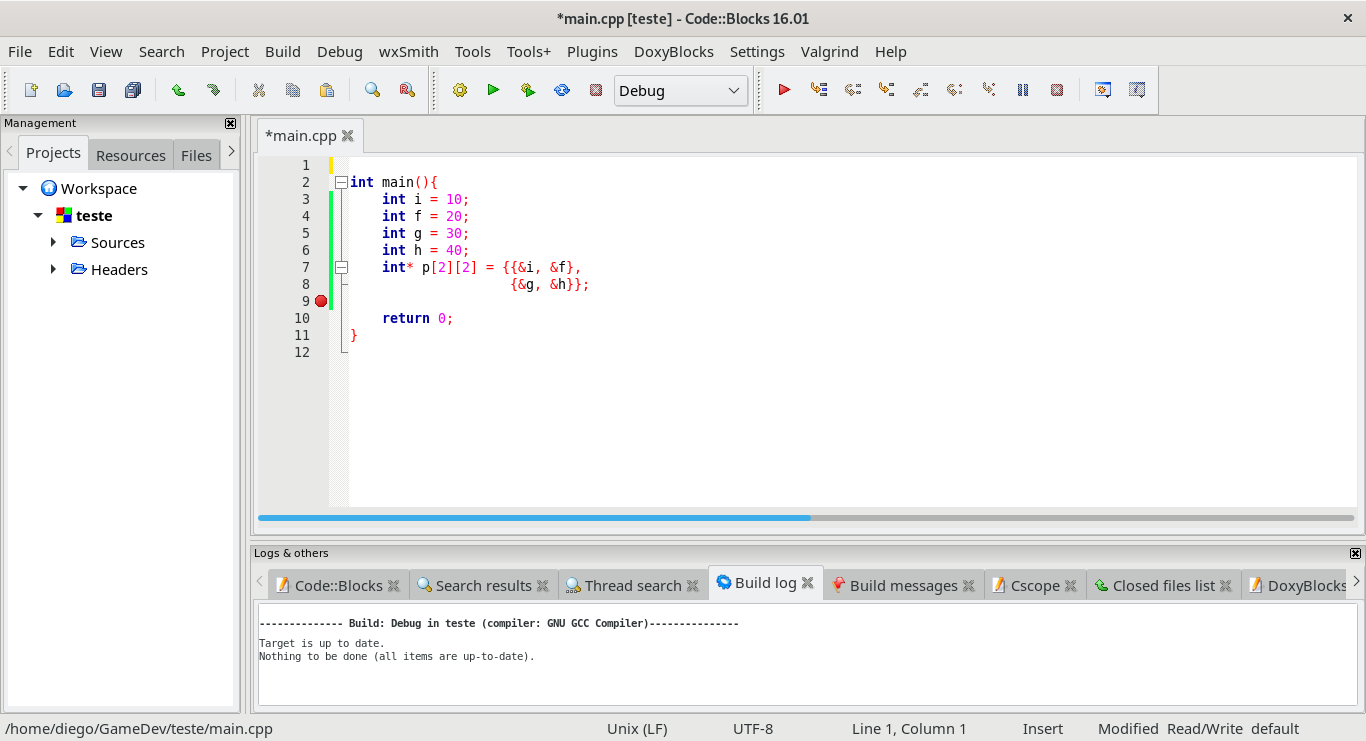Fold the array initializer at line 7
1366x741 pixels.
[341, 267]
